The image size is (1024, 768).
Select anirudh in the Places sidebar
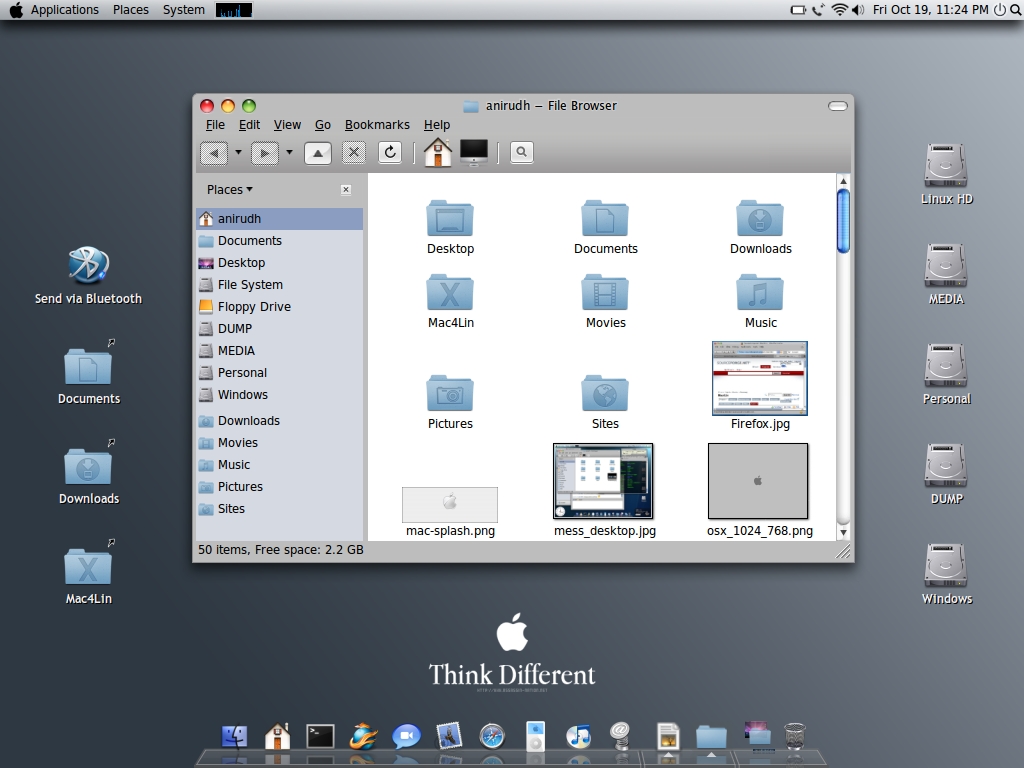coord(280,219)
